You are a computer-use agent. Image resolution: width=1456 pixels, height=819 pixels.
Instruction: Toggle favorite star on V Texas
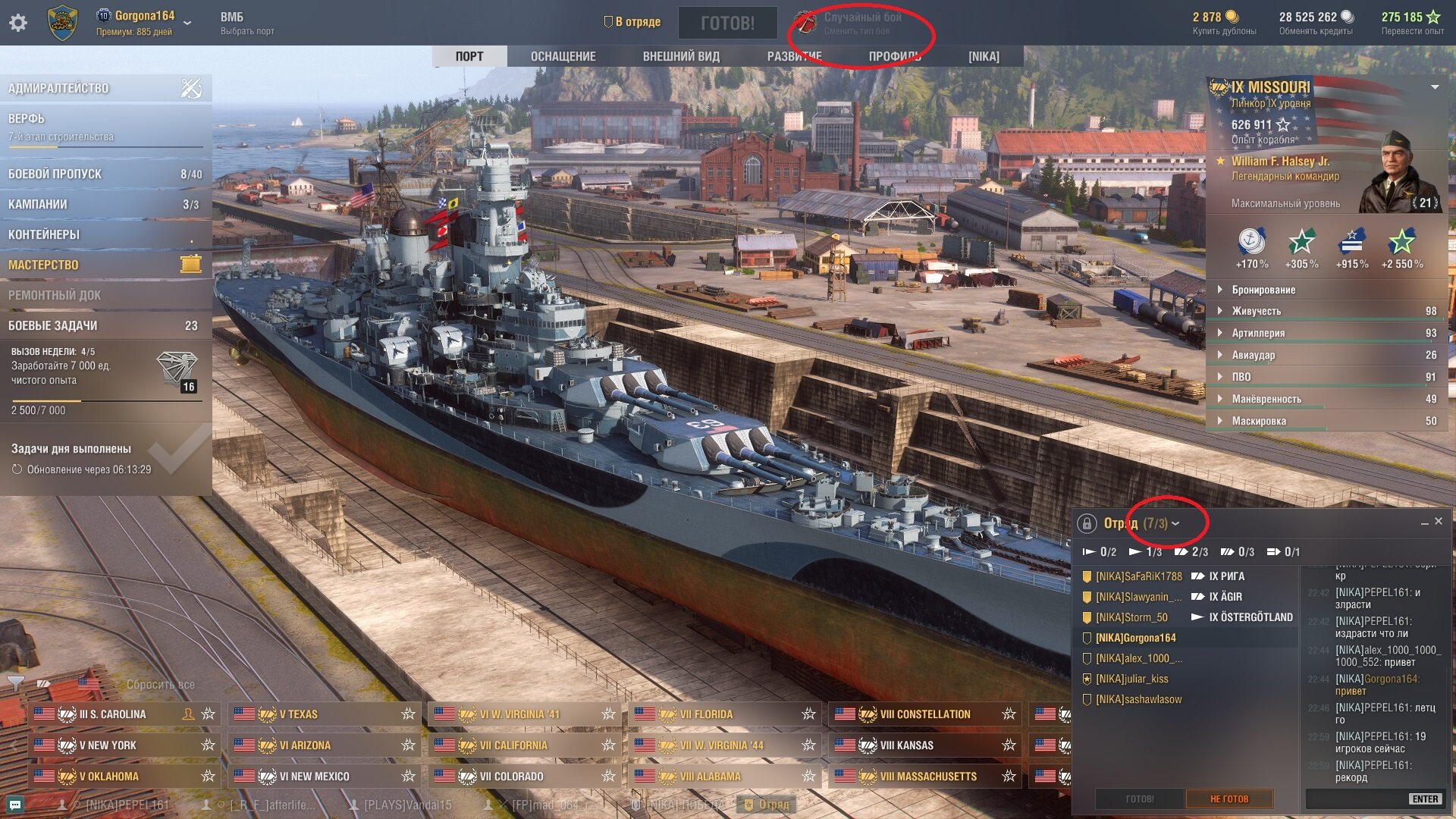click(x=408, y=714)
